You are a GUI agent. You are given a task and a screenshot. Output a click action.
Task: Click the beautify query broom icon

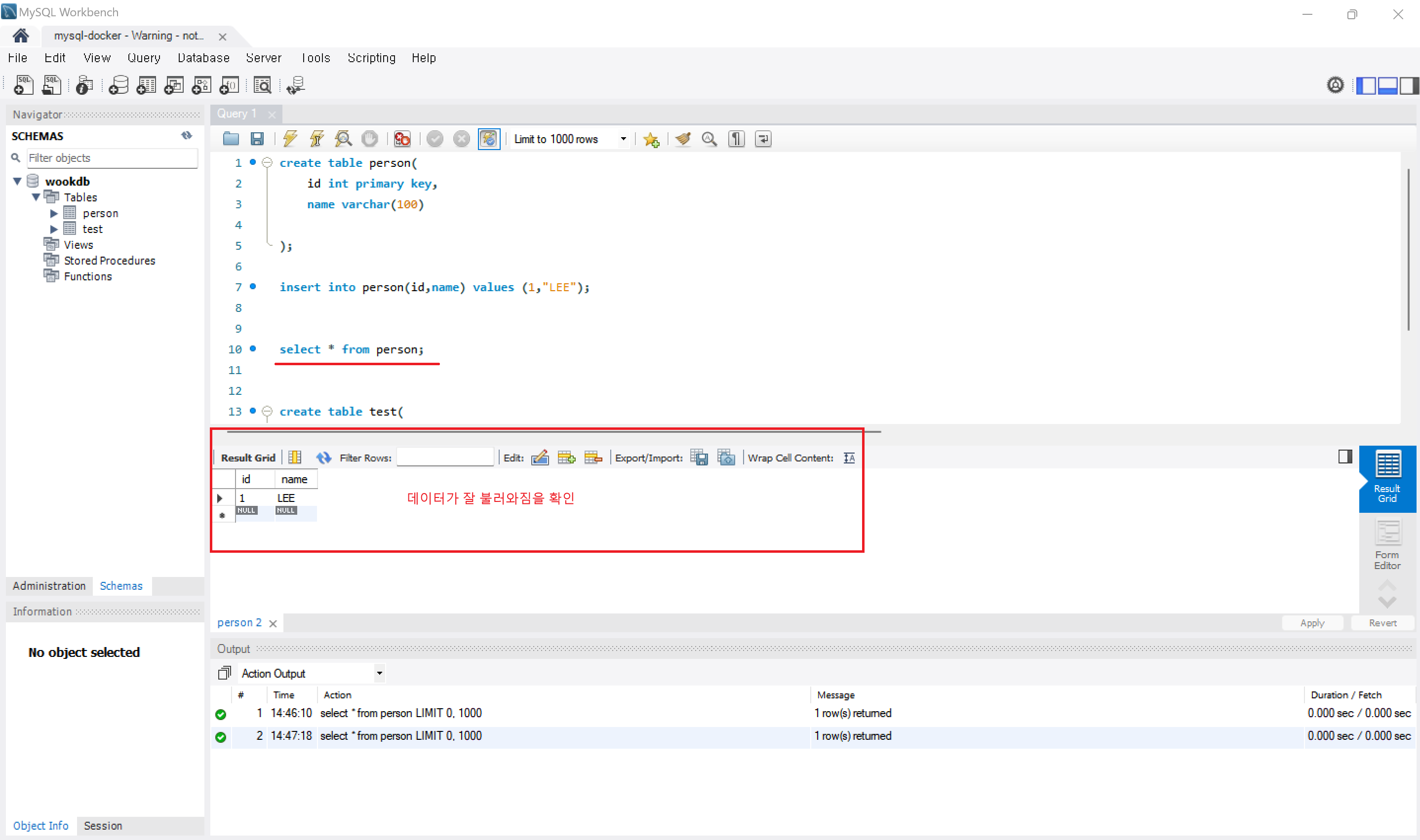coord(683,139)
